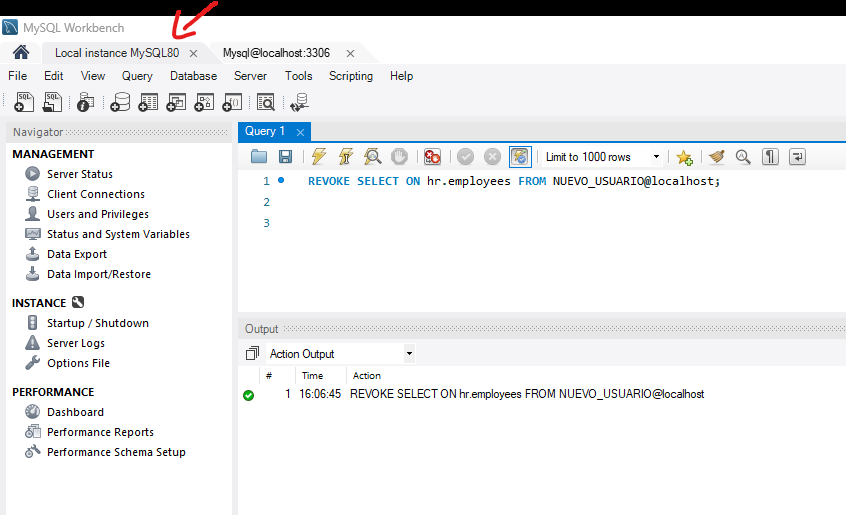Open Data Import/Restore
Viewport: 846px width, 515px height.
coord(99,273)
